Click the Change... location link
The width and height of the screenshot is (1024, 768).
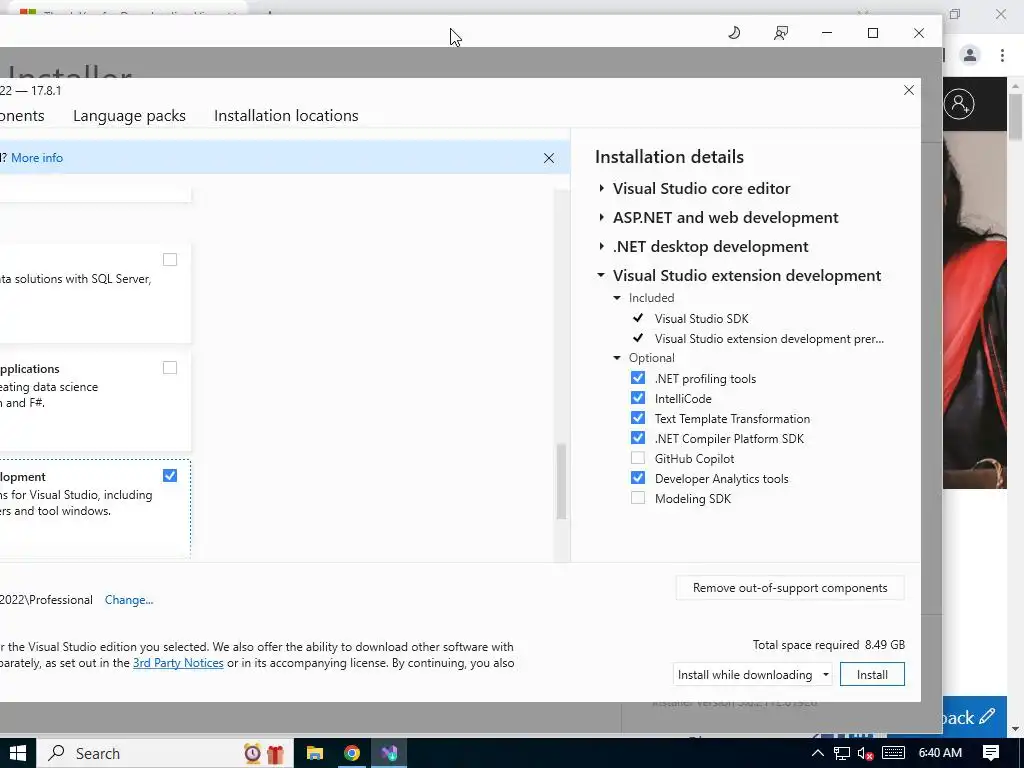[x=129, y=600]
